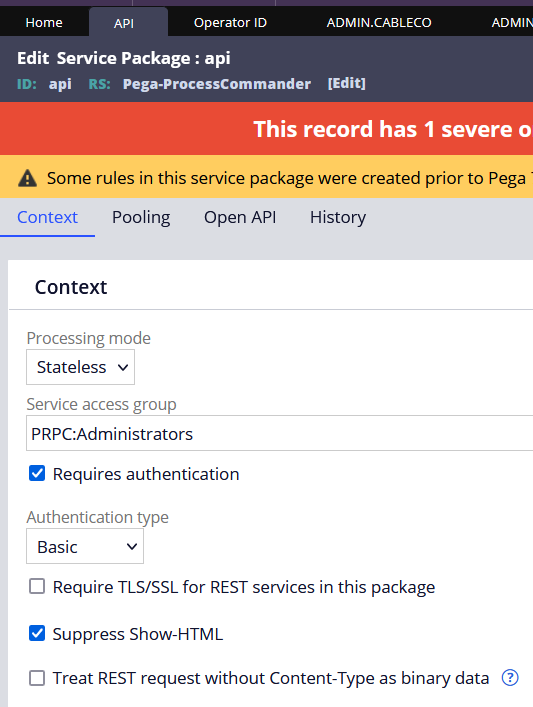533x707 pixels.
Task: Click the warning triangle icon
Action: 28,178
